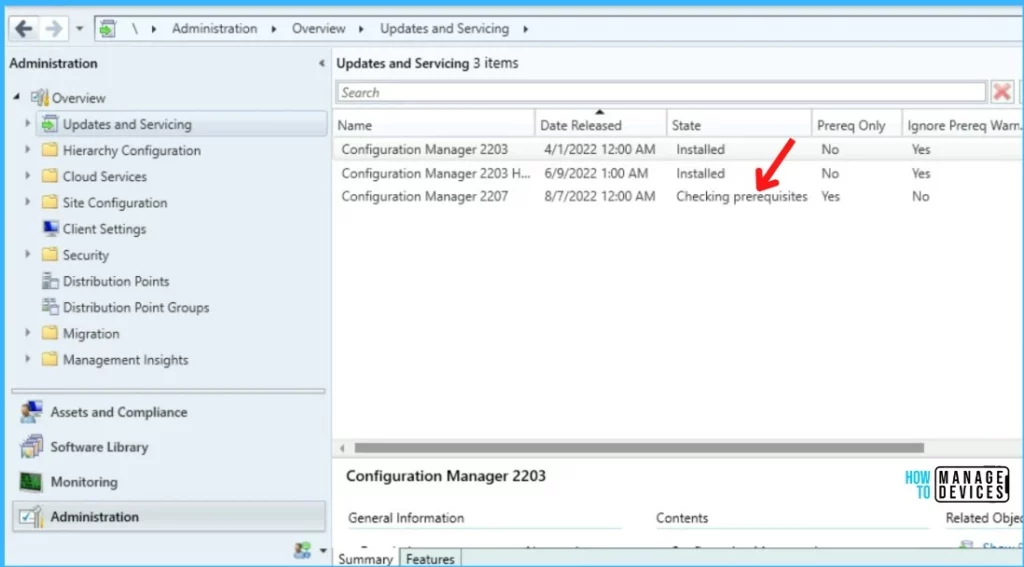This screenshot has height=567, width=1024.
Task: Select the Configuration Manager 2203 row
Action: coord(678,150)
